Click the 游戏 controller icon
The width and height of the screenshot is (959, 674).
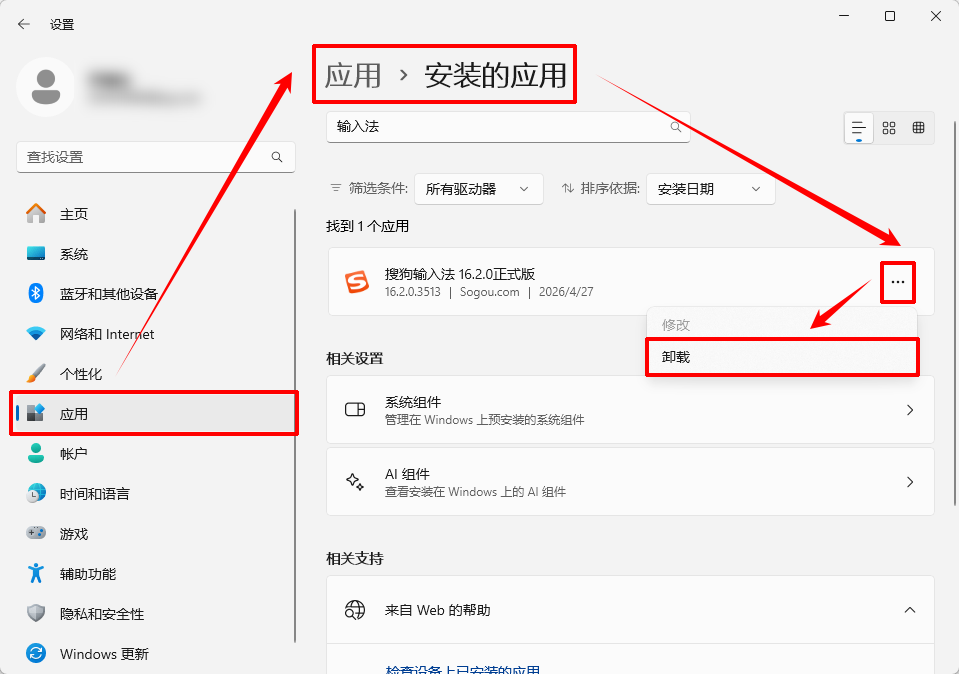pos(36,533)
